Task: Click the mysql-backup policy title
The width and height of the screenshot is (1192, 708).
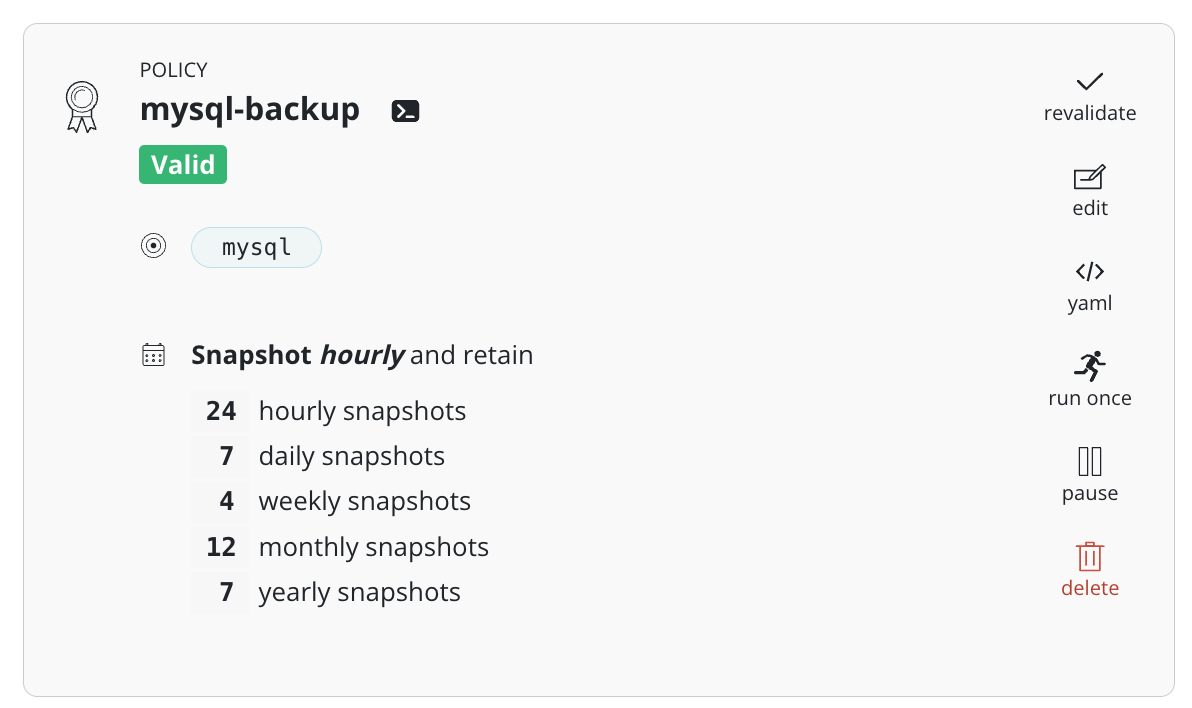Action: tap(250, 109)
